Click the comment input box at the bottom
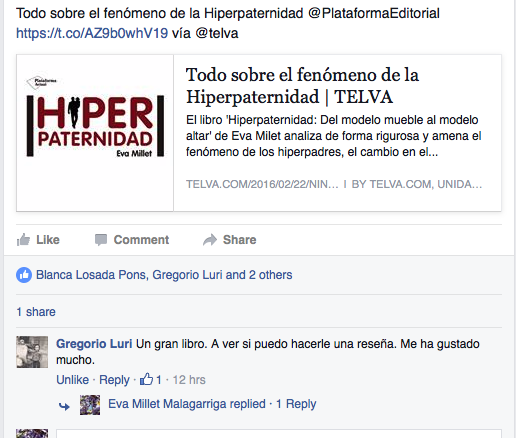 (279, 433)
